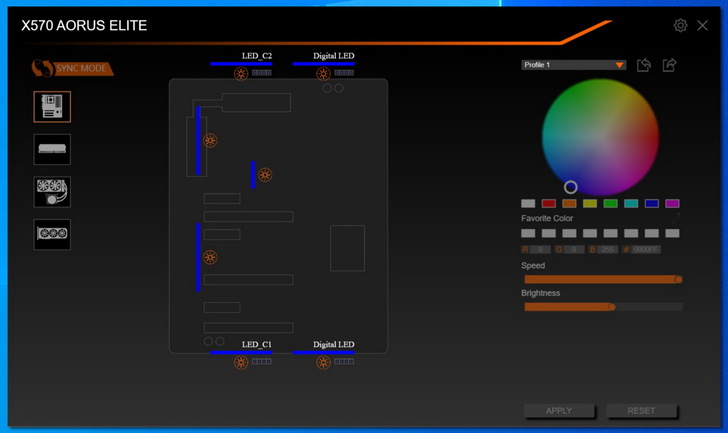Click the Brightness slider handle
The height and width of the screenshot is (433, 728).
[611, 307]
